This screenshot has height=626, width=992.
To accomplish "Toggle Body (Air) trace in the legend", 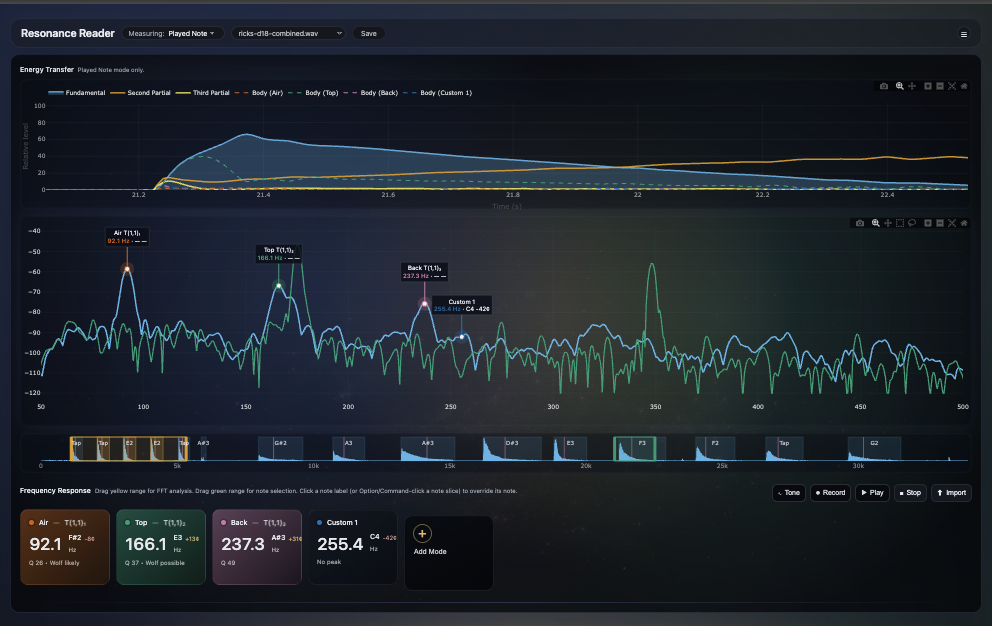I will click(259, 93).
